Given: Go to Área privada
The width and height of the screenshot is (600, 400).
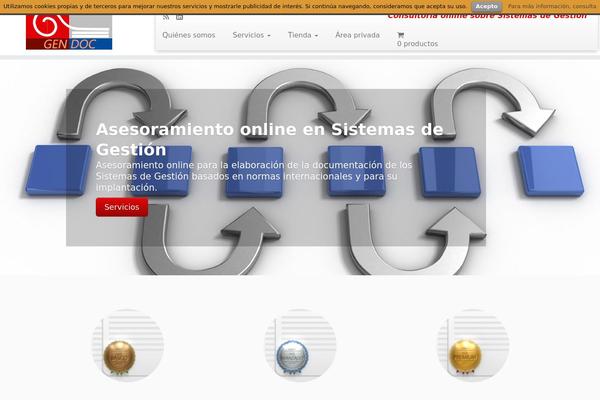Looking at the screenshot, I should [357, 35].
